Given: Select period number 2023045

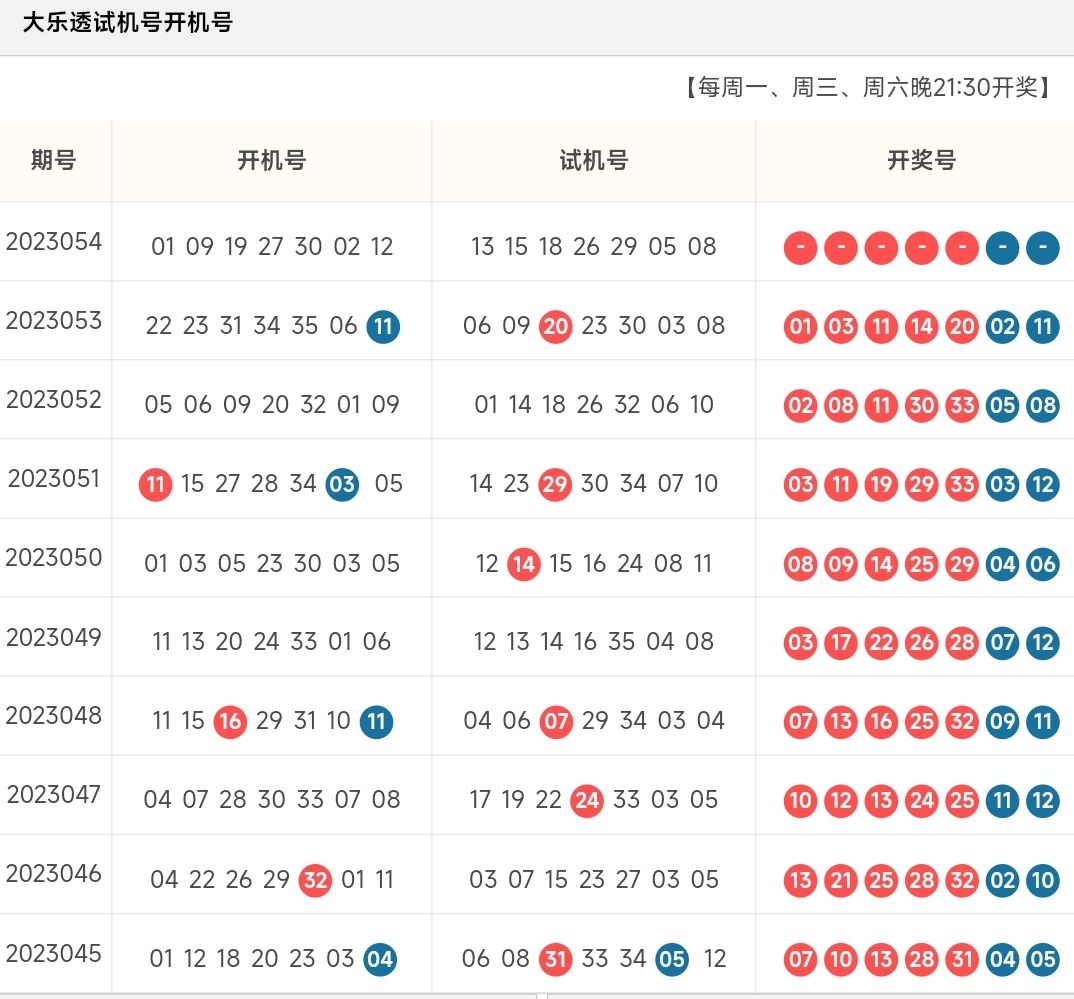Looking at the screenshot, I should tap(53, 953).
